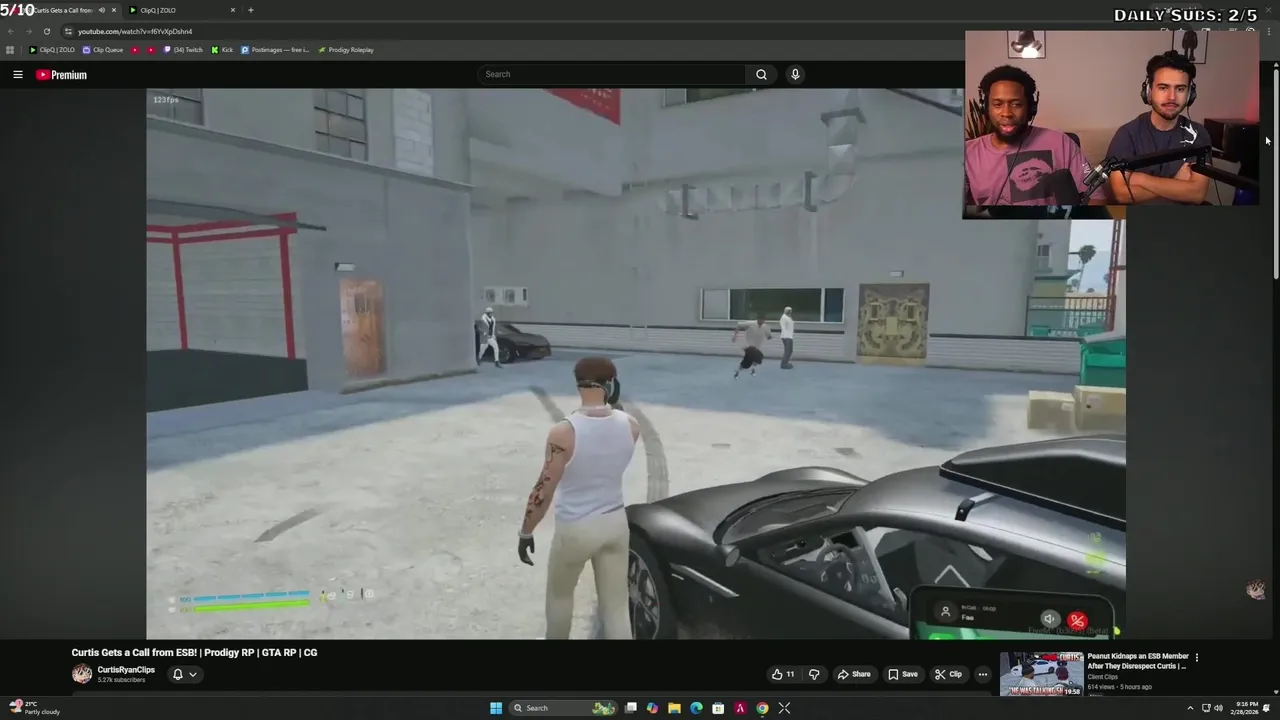Open the weather widget on taskbar
The width and height of the screenshot is (1280, 720).
35,708
